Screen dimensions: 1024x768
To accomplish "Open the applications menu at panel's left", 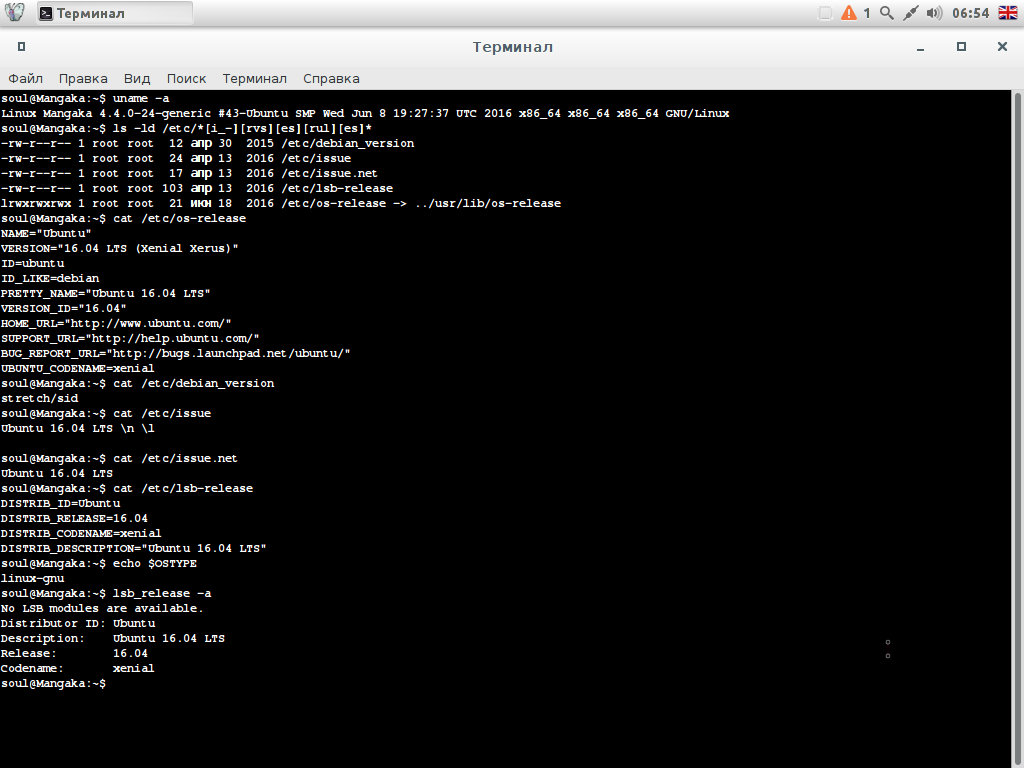I will tap(14, 12).
